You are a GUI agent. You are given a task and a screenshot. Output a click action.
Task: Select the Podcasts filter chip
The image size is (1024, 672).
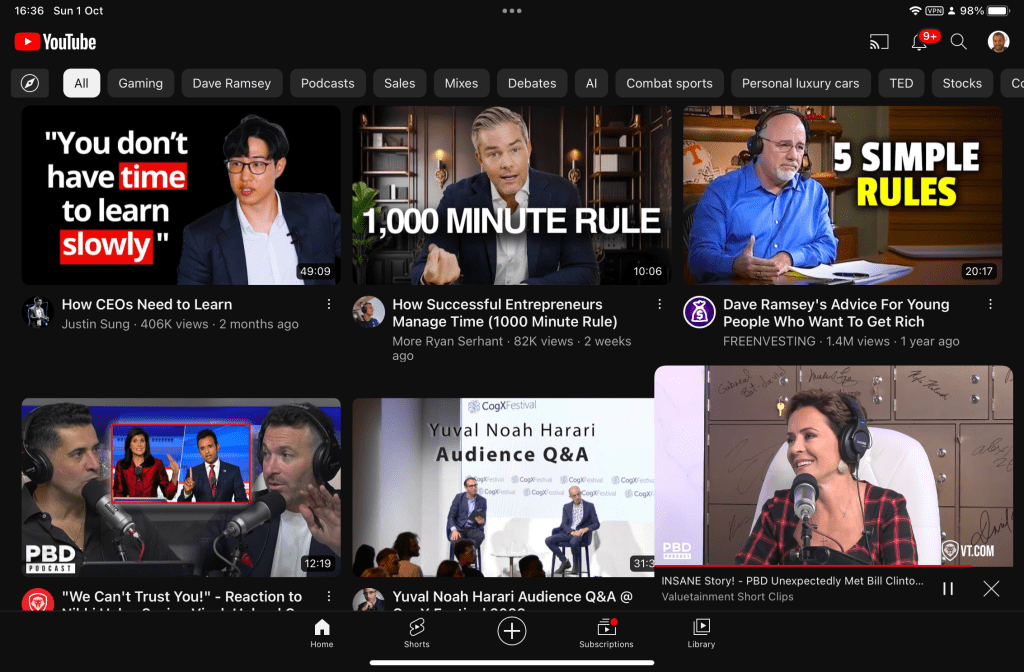pyautogui.click(x=328, y=84)
